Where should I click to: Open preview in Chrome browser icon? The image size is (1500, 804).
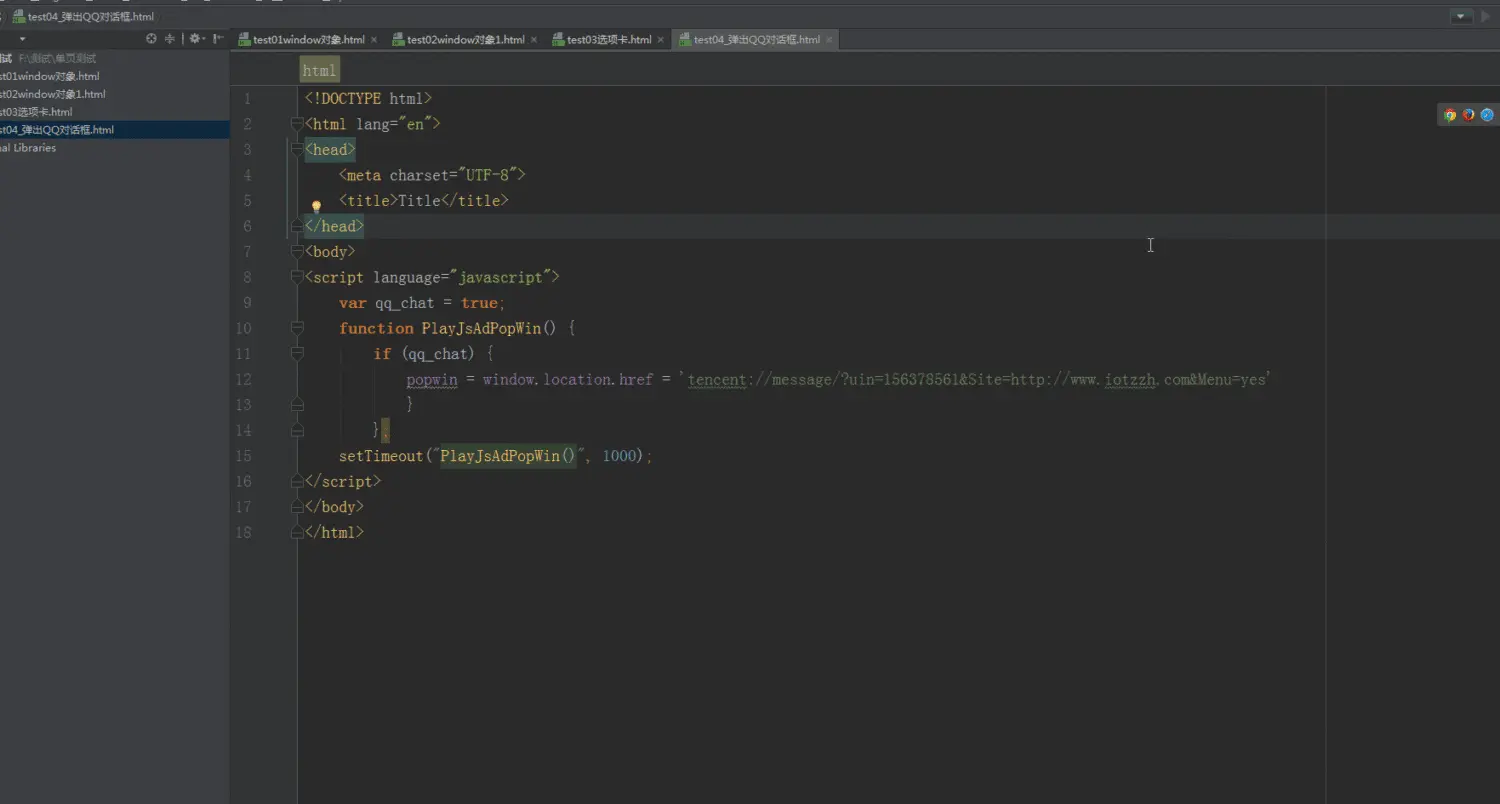[x=1449, y=115]
